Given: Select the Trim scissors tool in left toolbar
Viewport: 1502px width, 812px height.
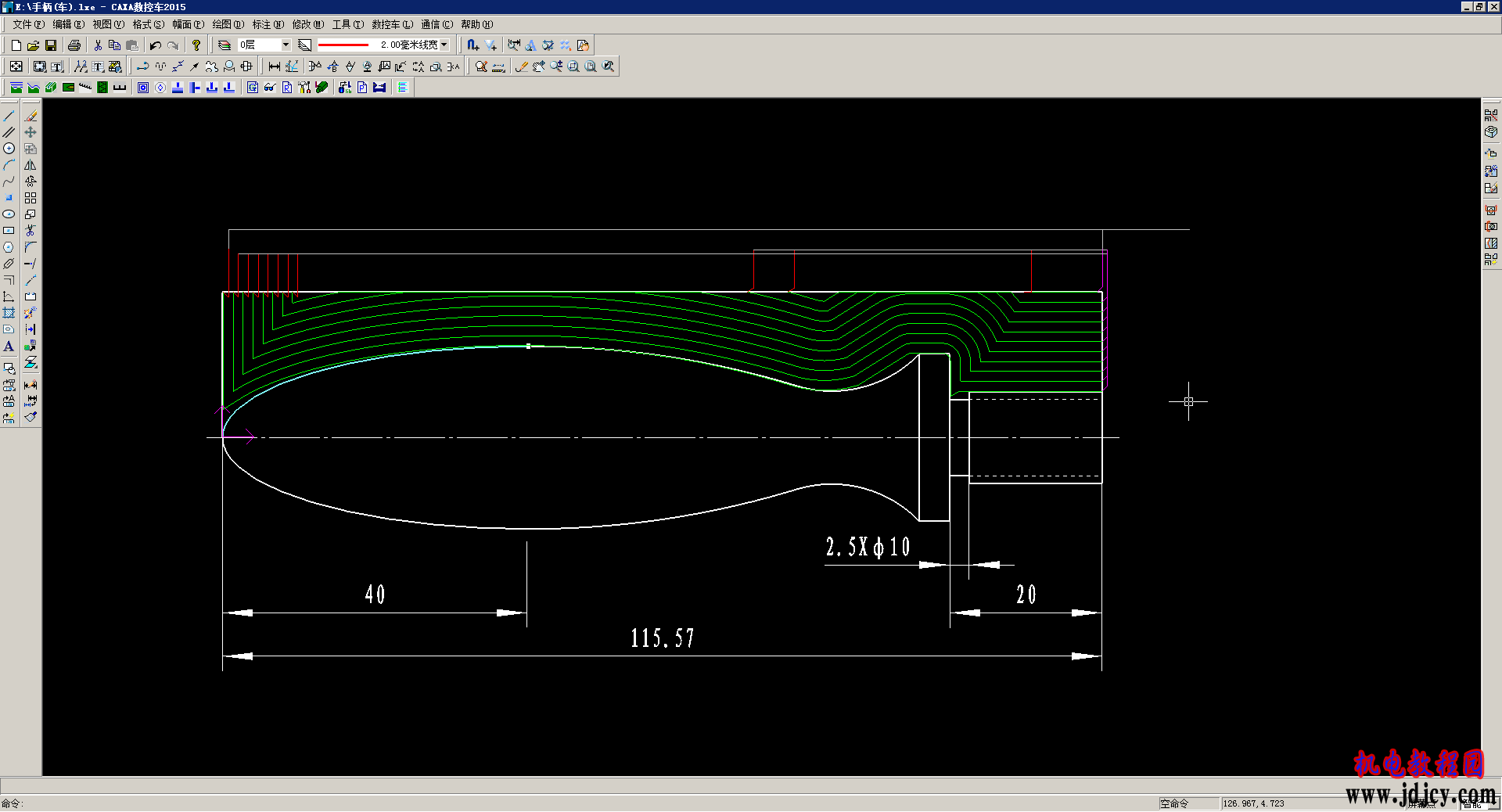Looking at the screenshot, I should pyautogui.click(x=31, y=231).
